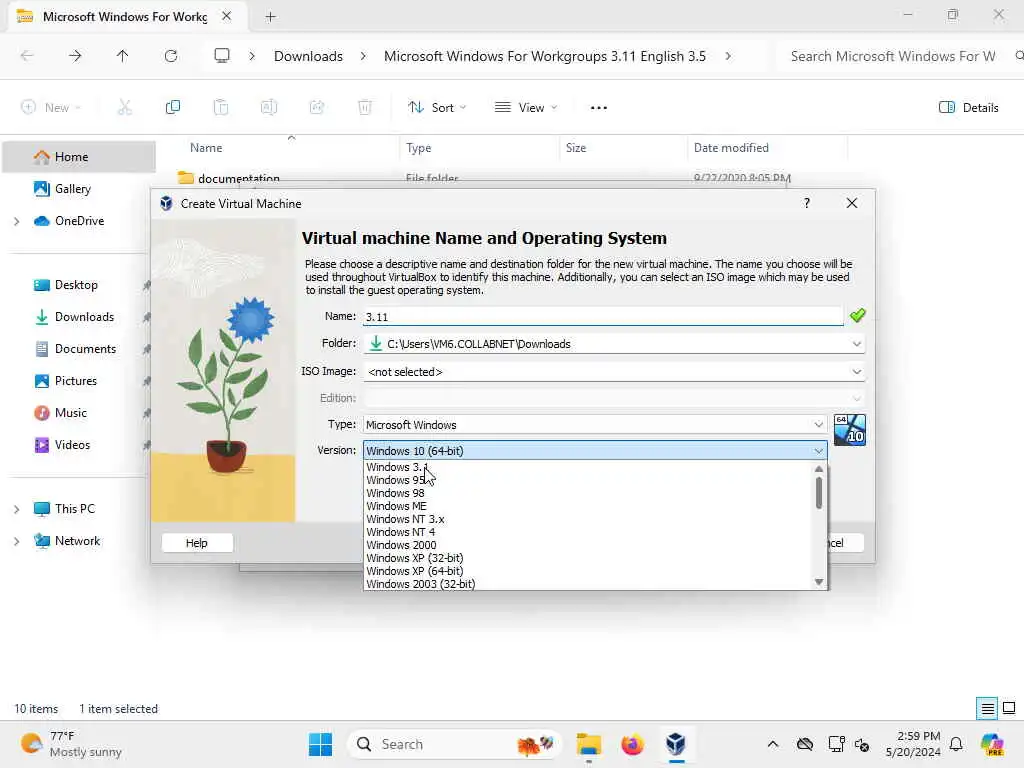The image size is (1024, 768).
Task: Sort by Date modified column header
Action: tap(731, 148)
